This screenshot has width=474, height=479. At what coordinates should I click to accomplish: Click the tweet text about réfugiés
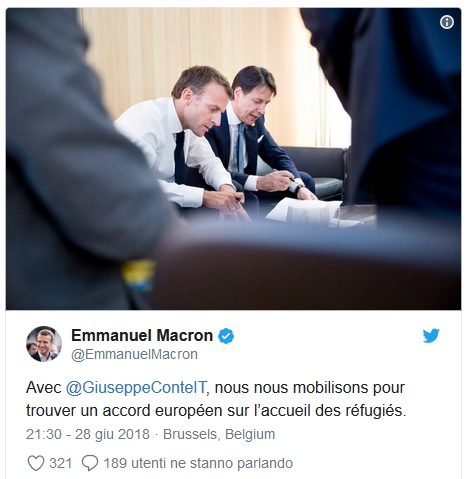[x=216, y=399]
